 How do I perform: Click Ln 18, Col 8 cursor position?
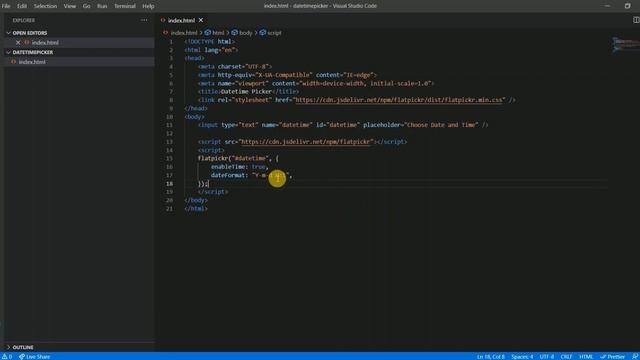coord(491,356)
